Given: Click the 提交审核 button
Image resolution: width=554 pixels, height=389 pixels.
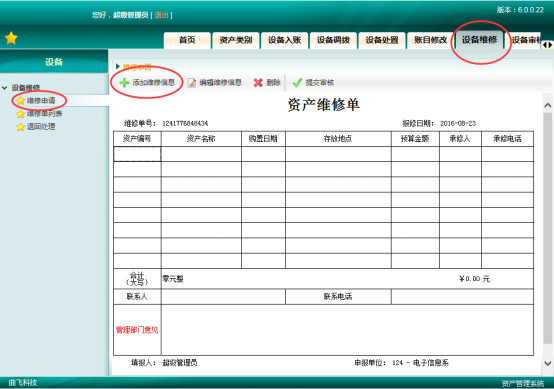Looking at the screenshot, I should (x=313, y=83).
